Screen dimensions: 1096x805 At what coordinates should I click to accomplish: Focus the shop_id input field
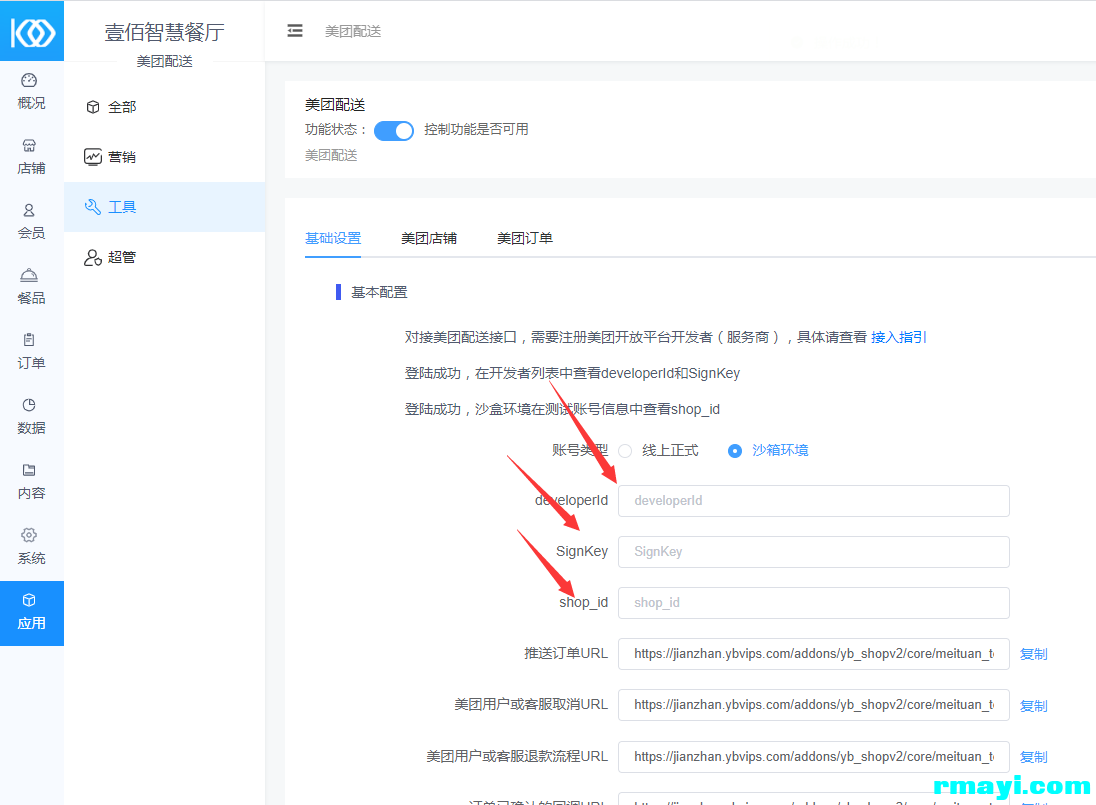click(x=814, y=603)
